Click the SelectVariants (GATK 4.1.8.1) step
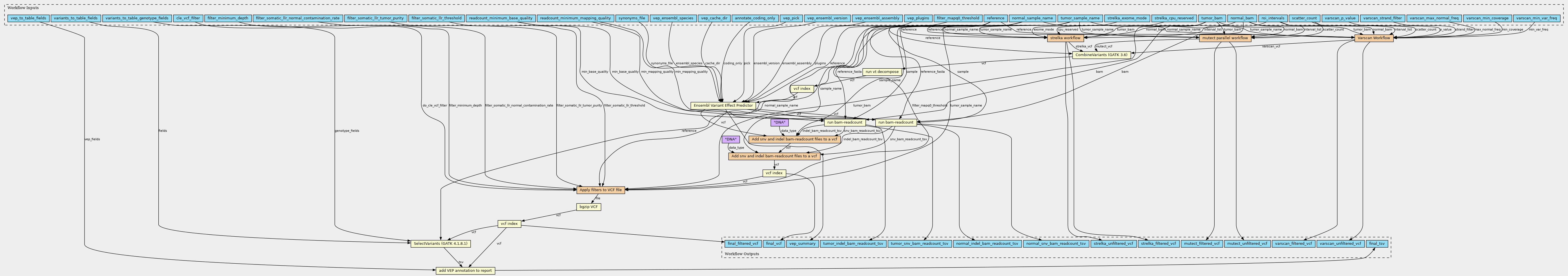 (x=441, y=244)
